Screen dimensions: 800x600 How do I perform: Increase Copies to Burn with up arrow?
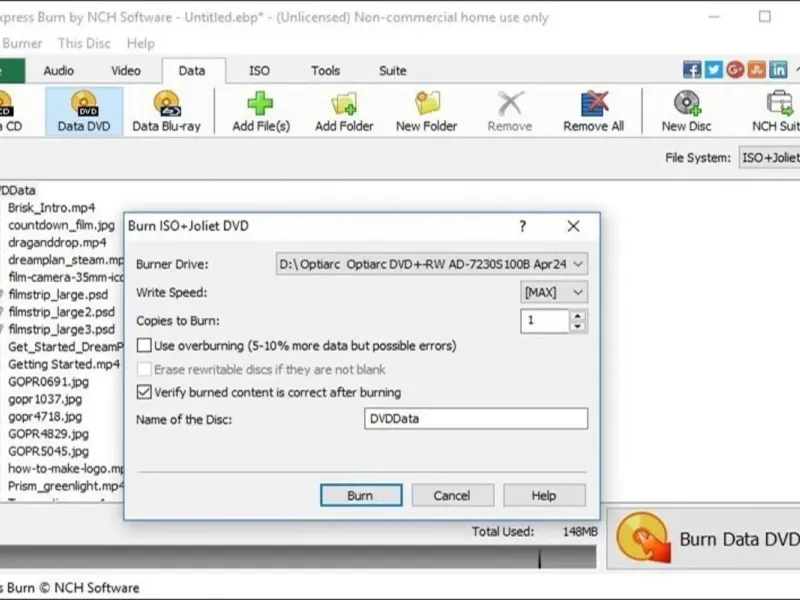tap(578, 316)
